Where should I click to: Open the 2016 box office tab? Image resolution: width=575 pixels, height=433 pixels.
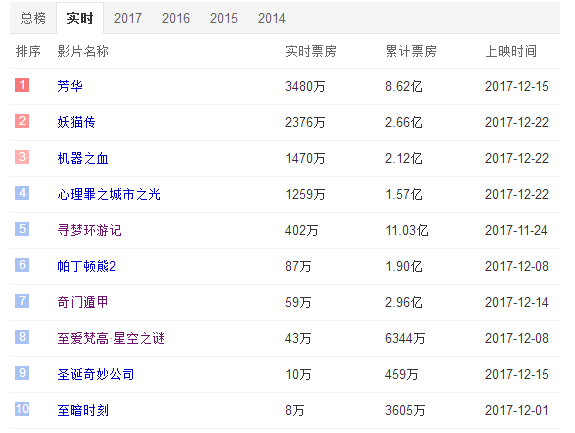[176, 18]
